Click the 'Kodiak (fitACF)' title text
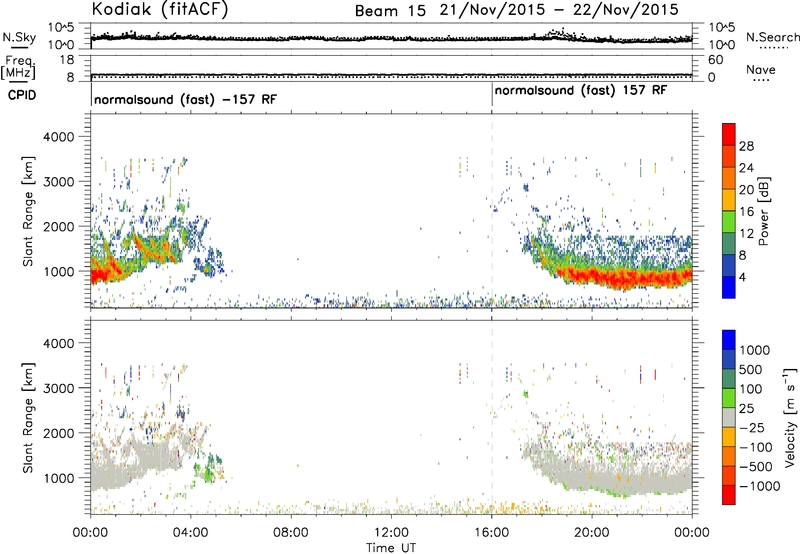This screenshot has width=800, height=554. pyautogui.click(x=160, y=10)
